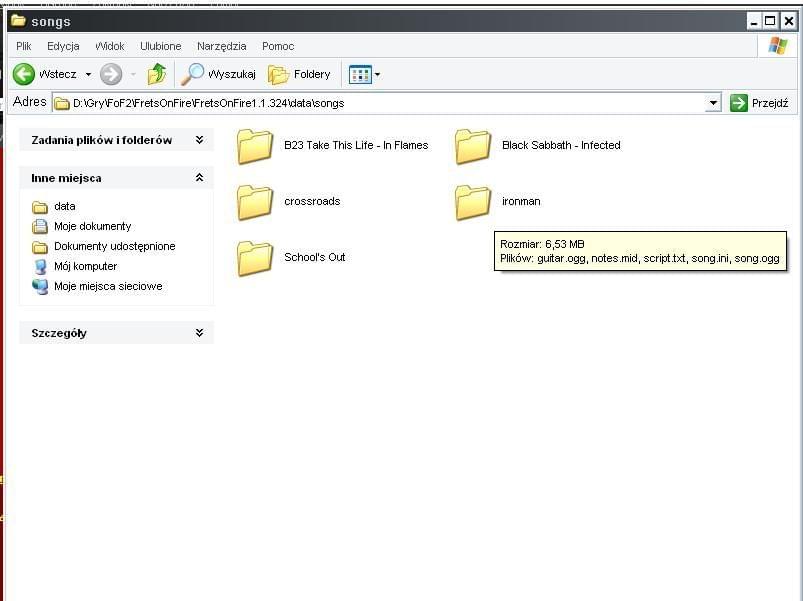Click the 'Black Sabbath - Infected' name
The width and height of the screenshot is (803, 601).
tap(561, 145)
